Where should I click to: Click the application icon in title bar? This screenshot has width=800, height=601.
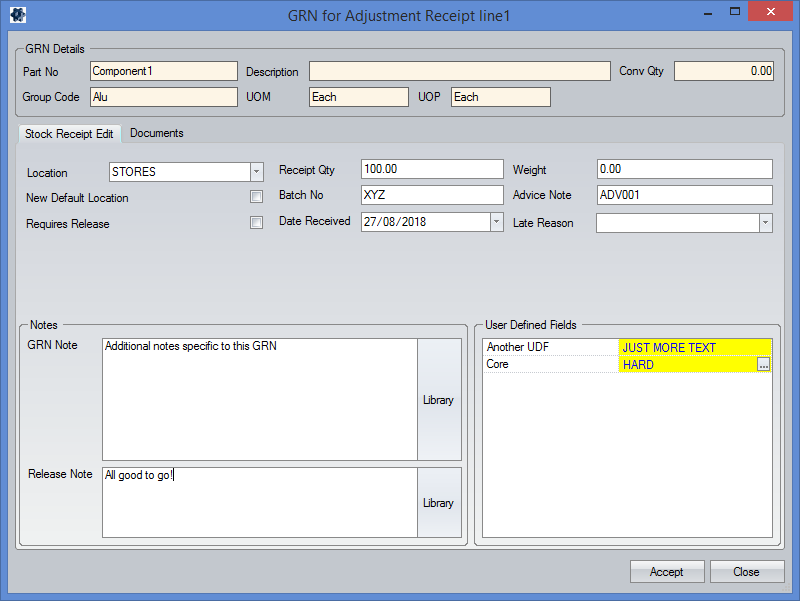pos(17,15)
